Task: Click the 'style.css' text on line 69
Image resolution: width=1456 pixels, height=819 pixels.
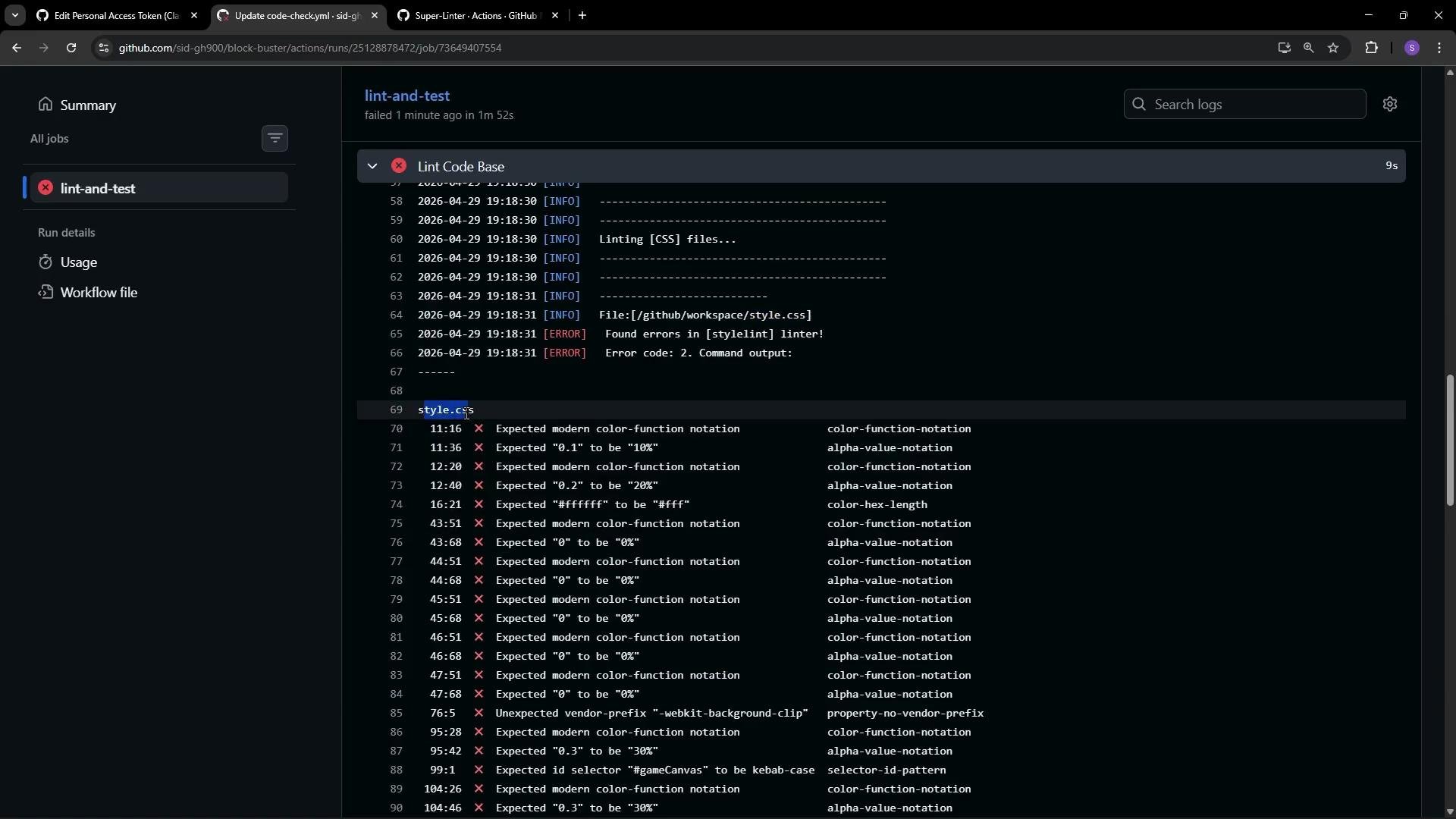Action: [x=446, y=409]
